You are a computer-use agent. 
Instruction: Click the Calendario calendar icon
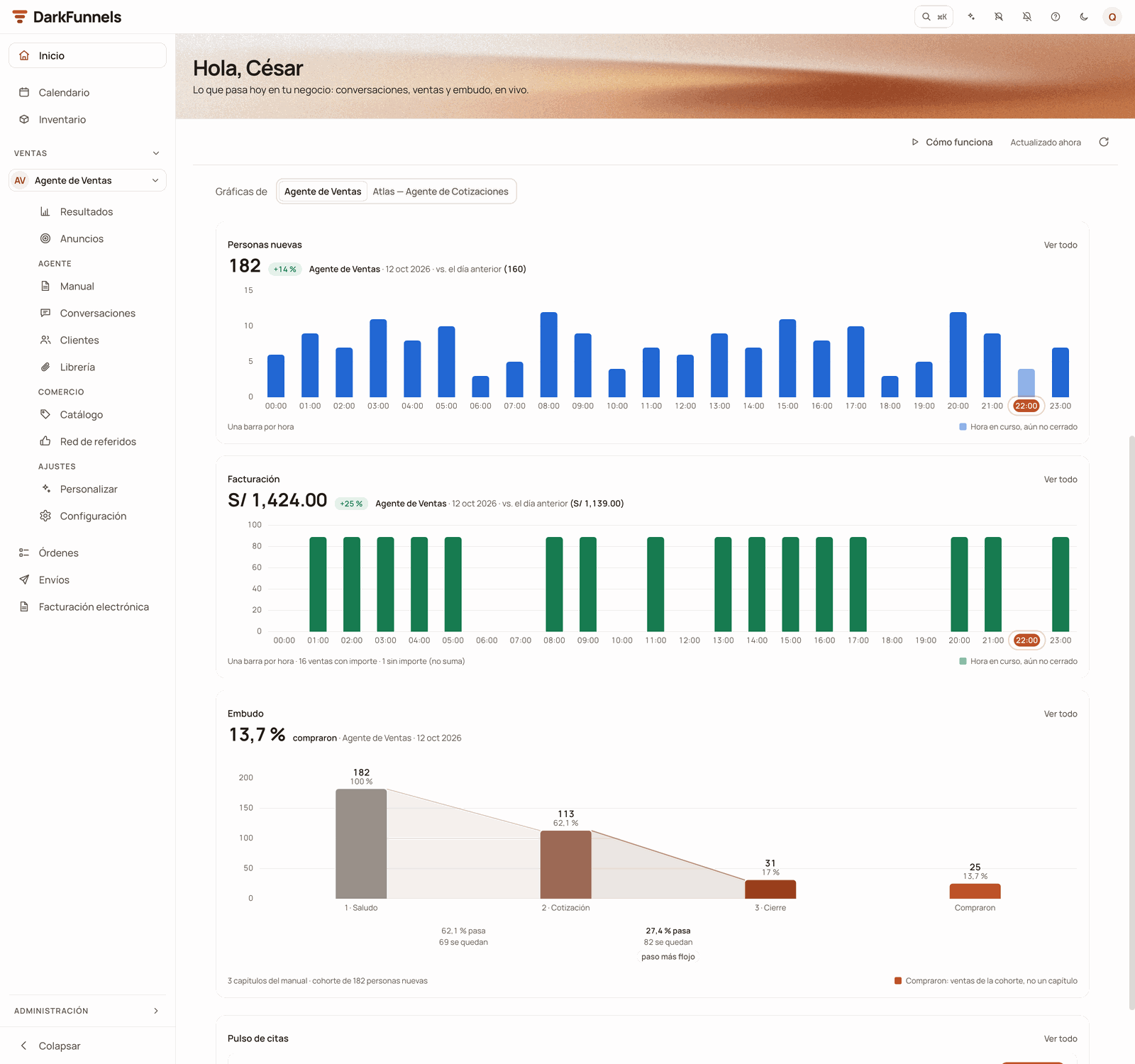pos(24,92)
